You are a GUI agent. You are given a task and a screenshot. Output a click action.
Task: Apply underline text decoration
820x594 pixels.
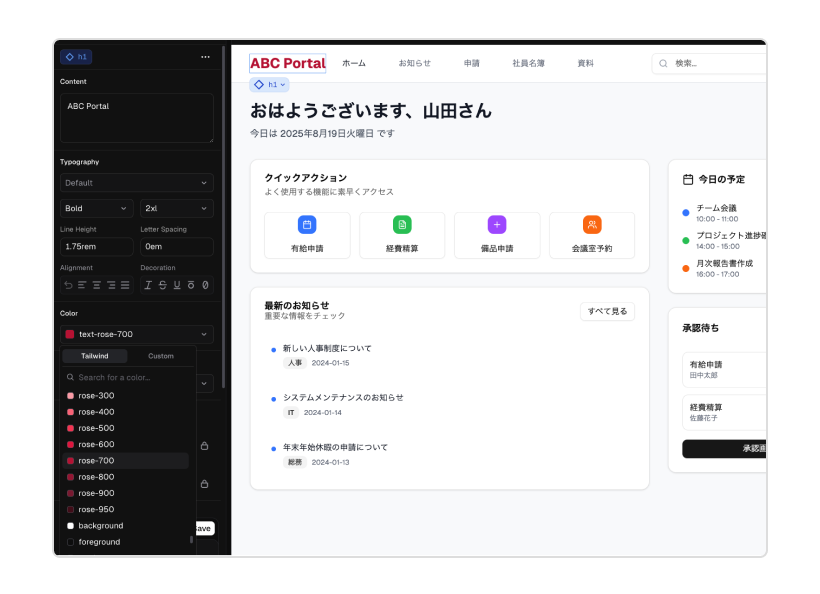point(177,285)
